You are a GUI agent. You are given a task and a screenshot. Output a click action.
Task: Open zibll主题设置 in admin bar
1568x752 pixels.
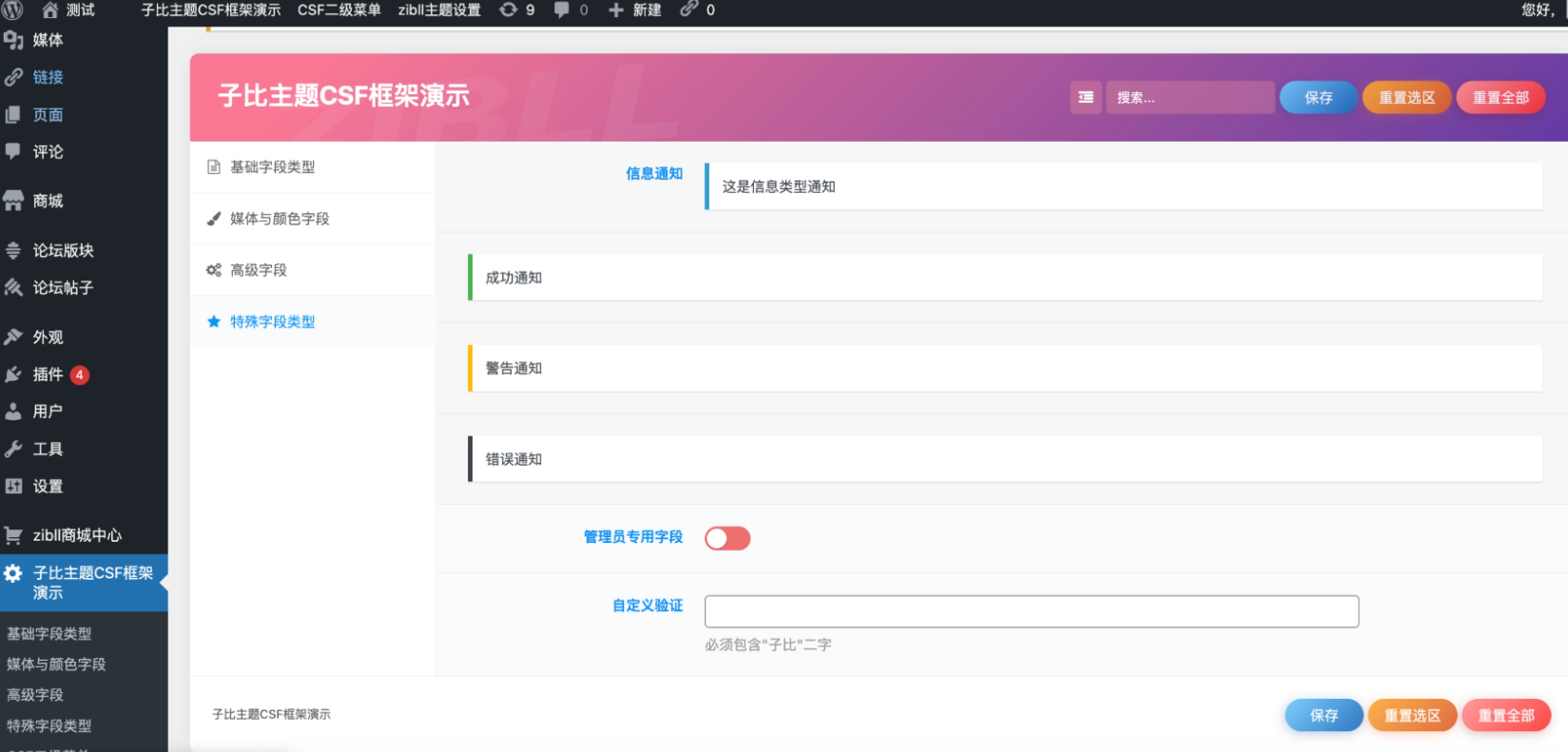pos(439,10)
